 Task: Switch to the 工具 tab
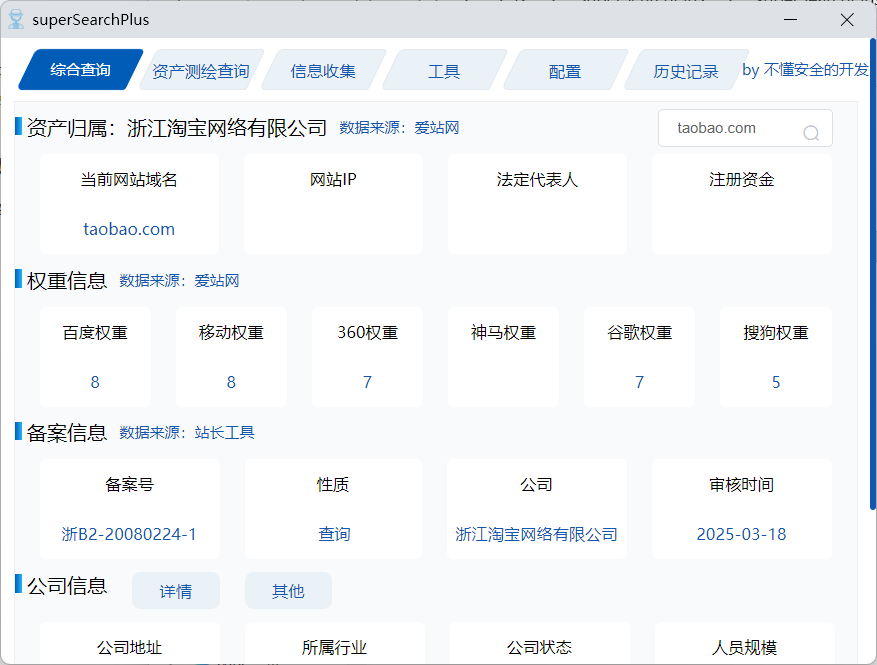point(444,71)
